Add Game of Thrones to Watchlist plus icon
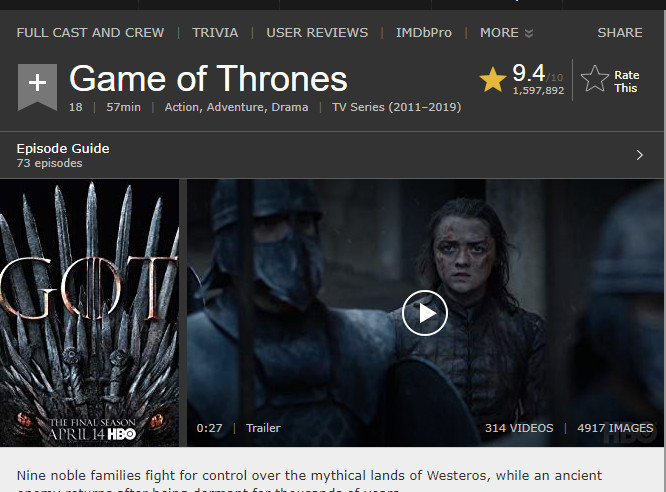666x492 pixels. (37, 86)
